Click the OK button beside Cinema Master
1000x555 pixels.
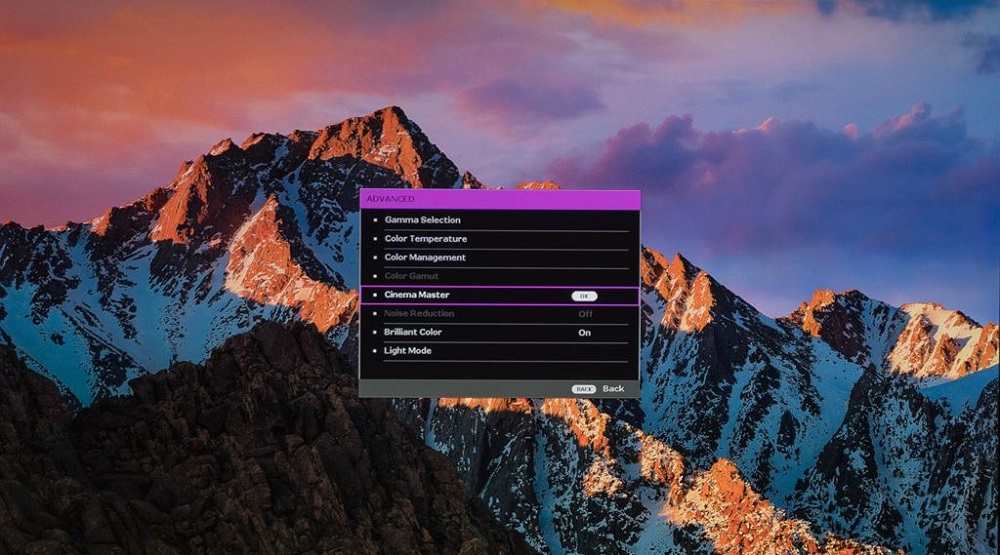coord(584,296)
